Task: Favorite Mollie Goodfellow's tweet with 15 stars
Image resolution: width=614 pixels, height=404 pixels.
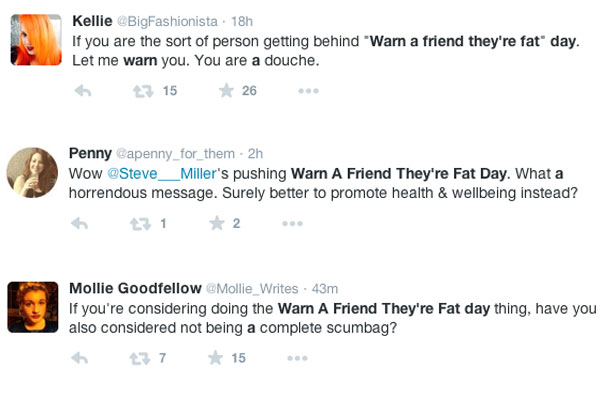Action: (x=215, y=358)
